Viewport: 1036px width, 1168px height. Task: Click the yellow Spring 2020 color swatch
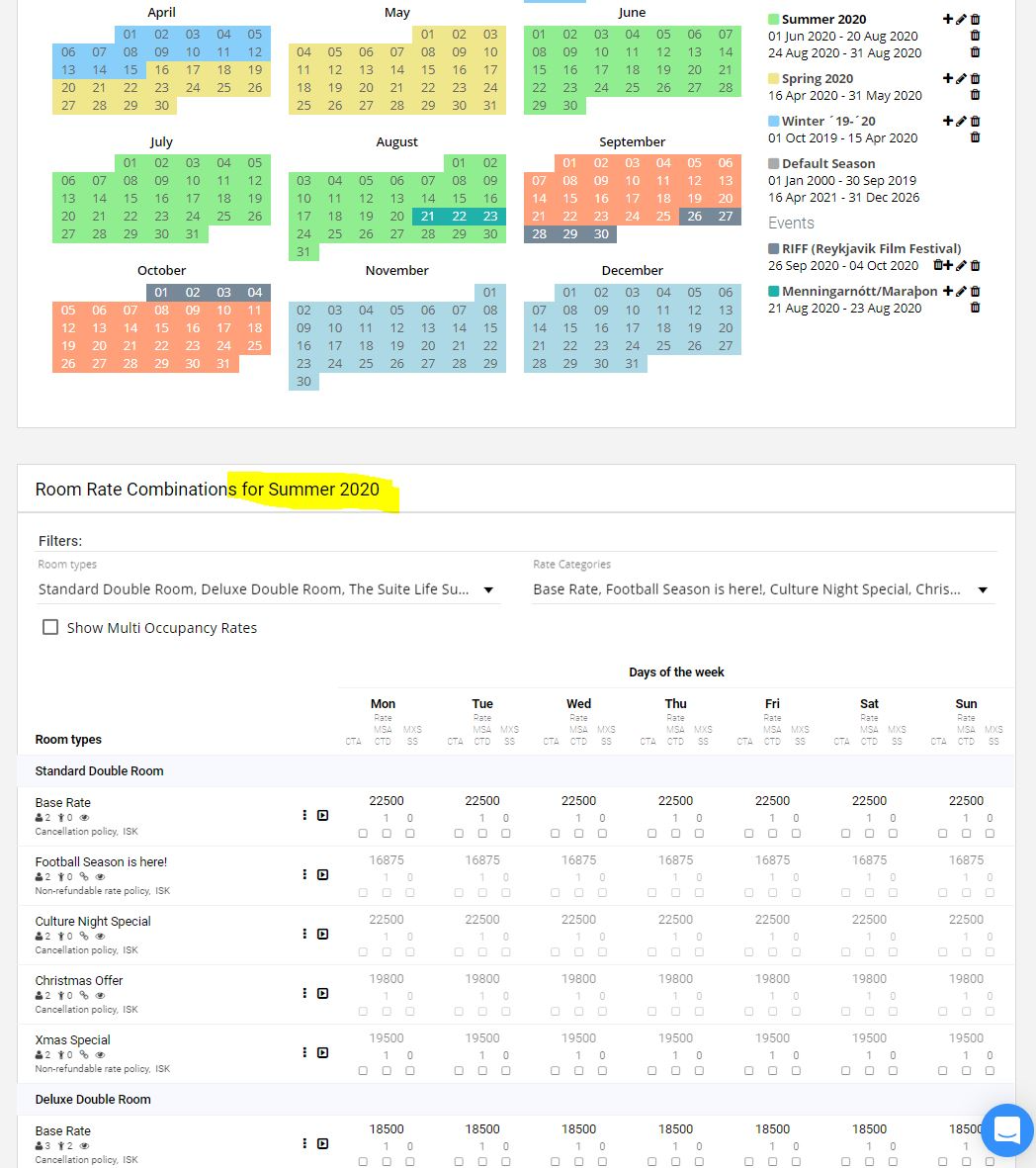tap(774, 78)
